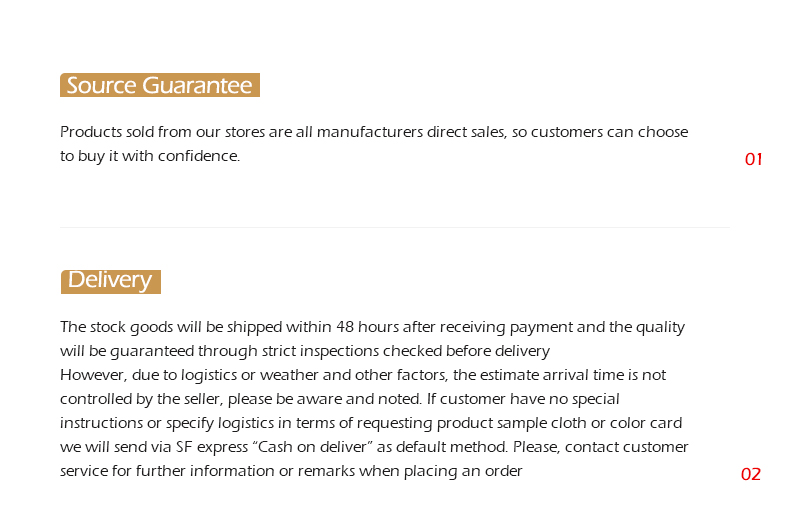Click the word 'manufacturers' in the first paragraph
The image size is (790, 519).
pos(370,132)
